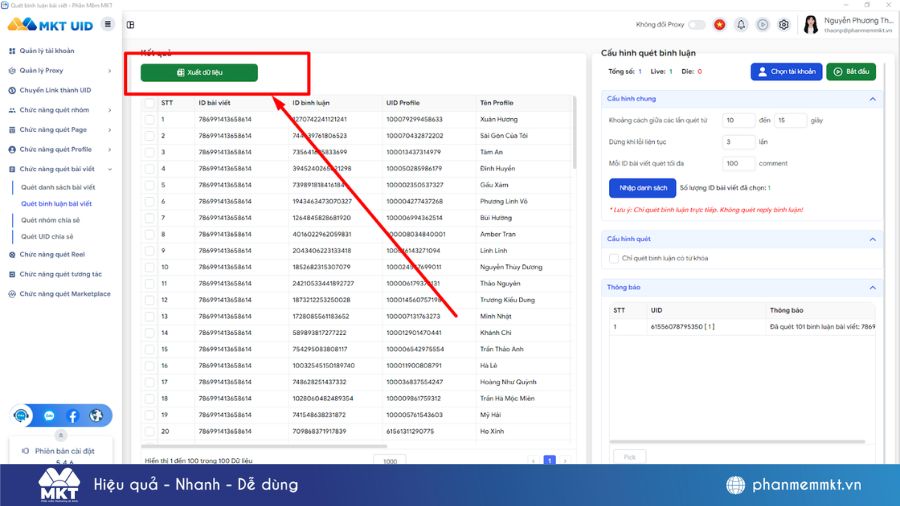The image size is (900, 506).
Task: Click the chat message icon in the sidebar footer
Action: pyautogui.click(x=49, y=416)
